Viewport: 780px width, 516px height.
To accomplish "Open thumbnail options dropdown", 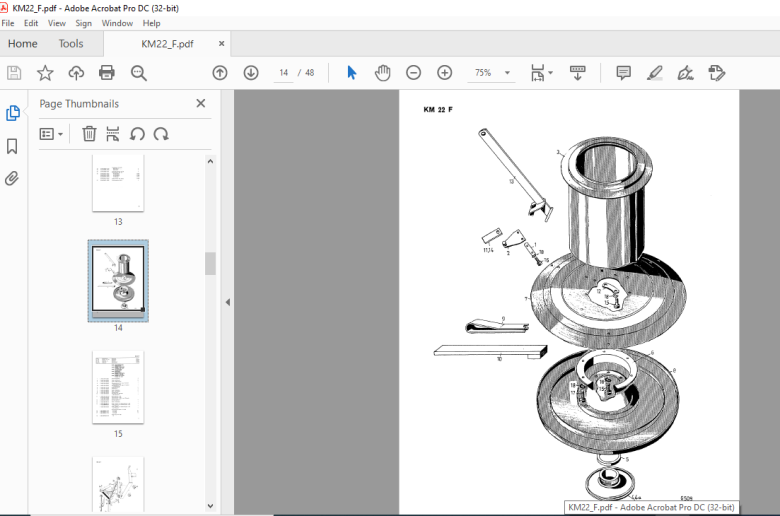I will [x=51, y=134].
